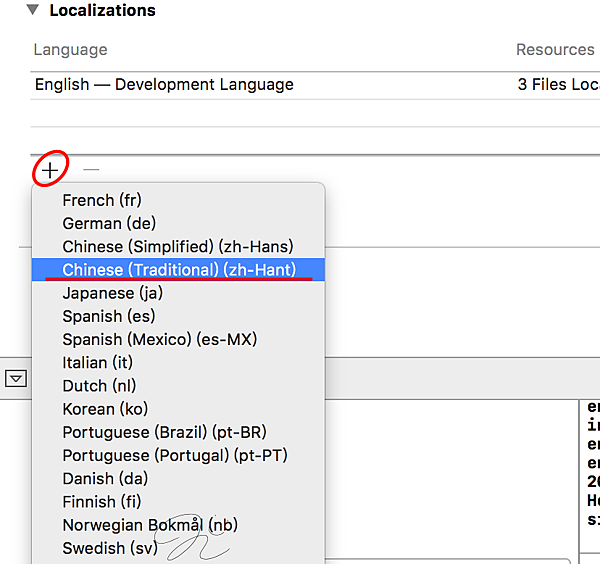The width and height of the screenshot is (600, 564).
Task: Click the plus button to add localization
Action: pos(49,170)
